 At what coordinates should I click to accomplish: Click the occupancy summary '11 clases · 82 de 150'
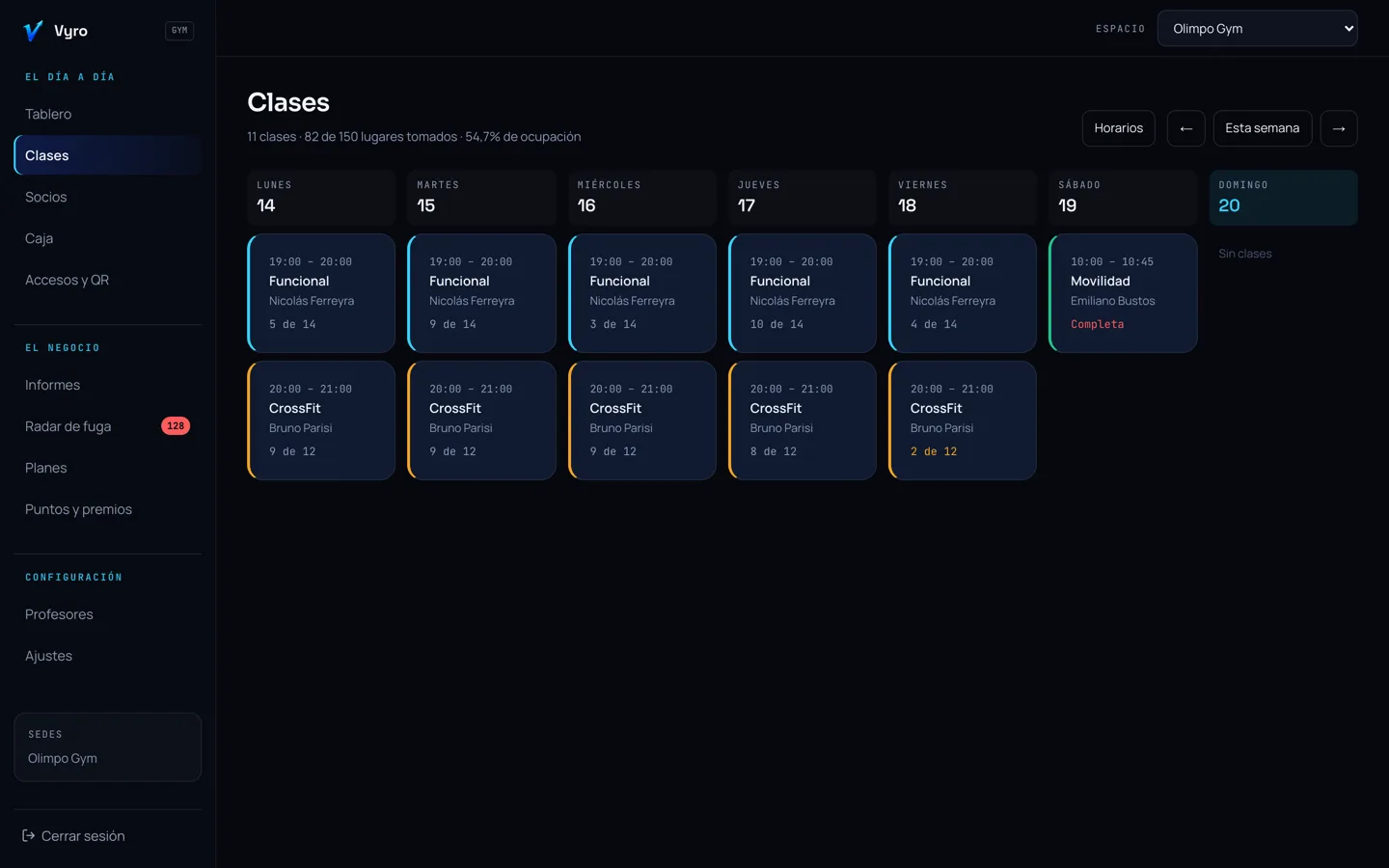(x=414, y=137)
